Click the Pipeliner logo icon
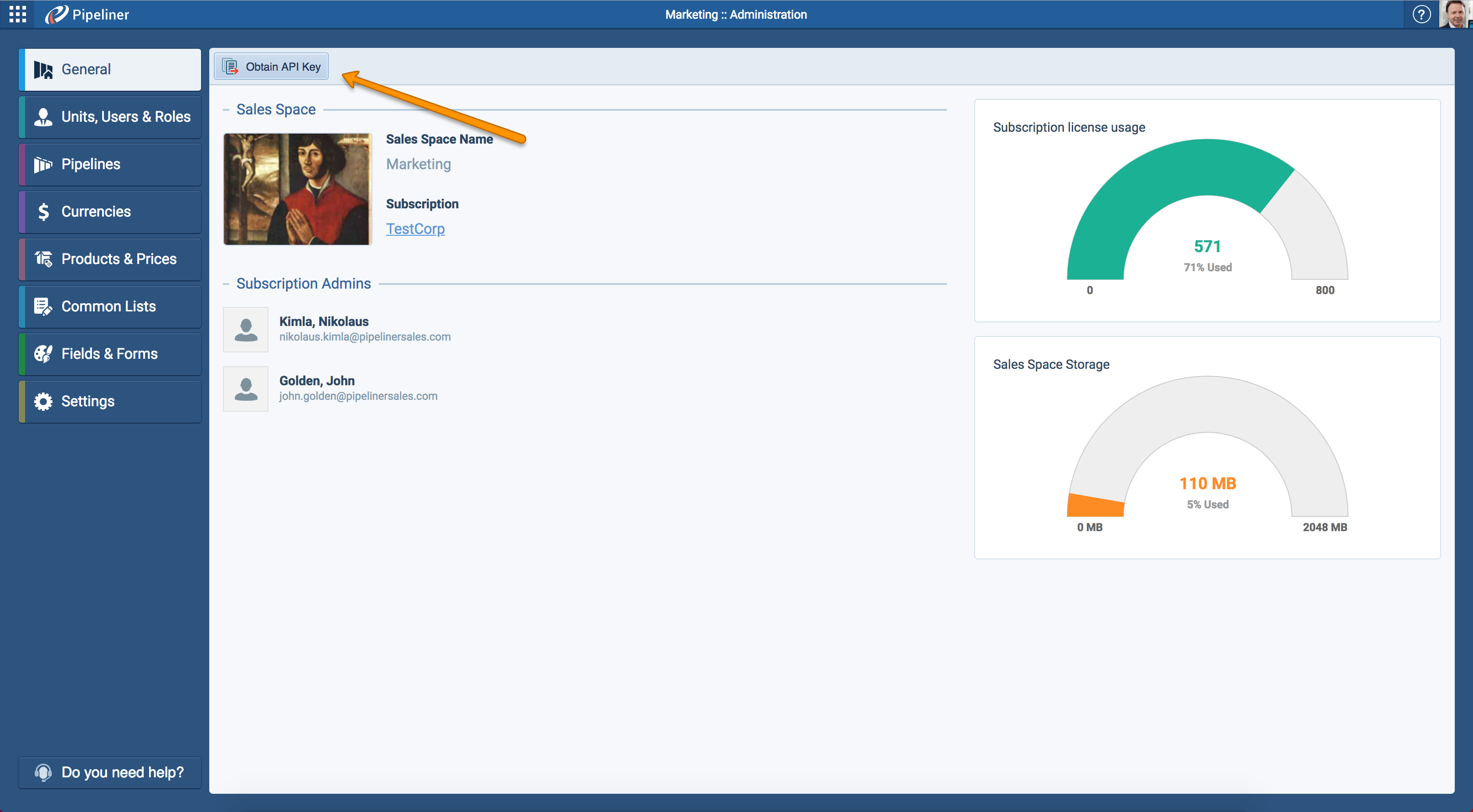The image size is (1473, 812). [56, 14]
